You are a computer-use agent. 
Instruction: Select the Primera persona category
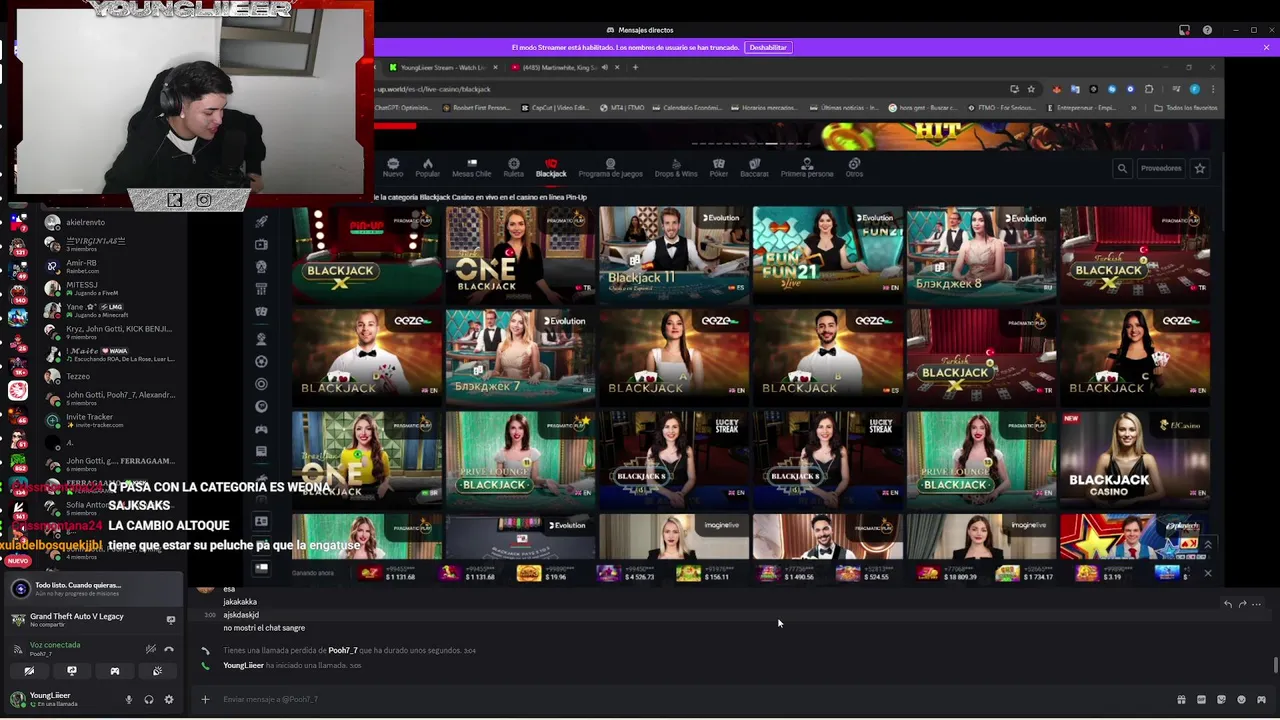point(806,167)
